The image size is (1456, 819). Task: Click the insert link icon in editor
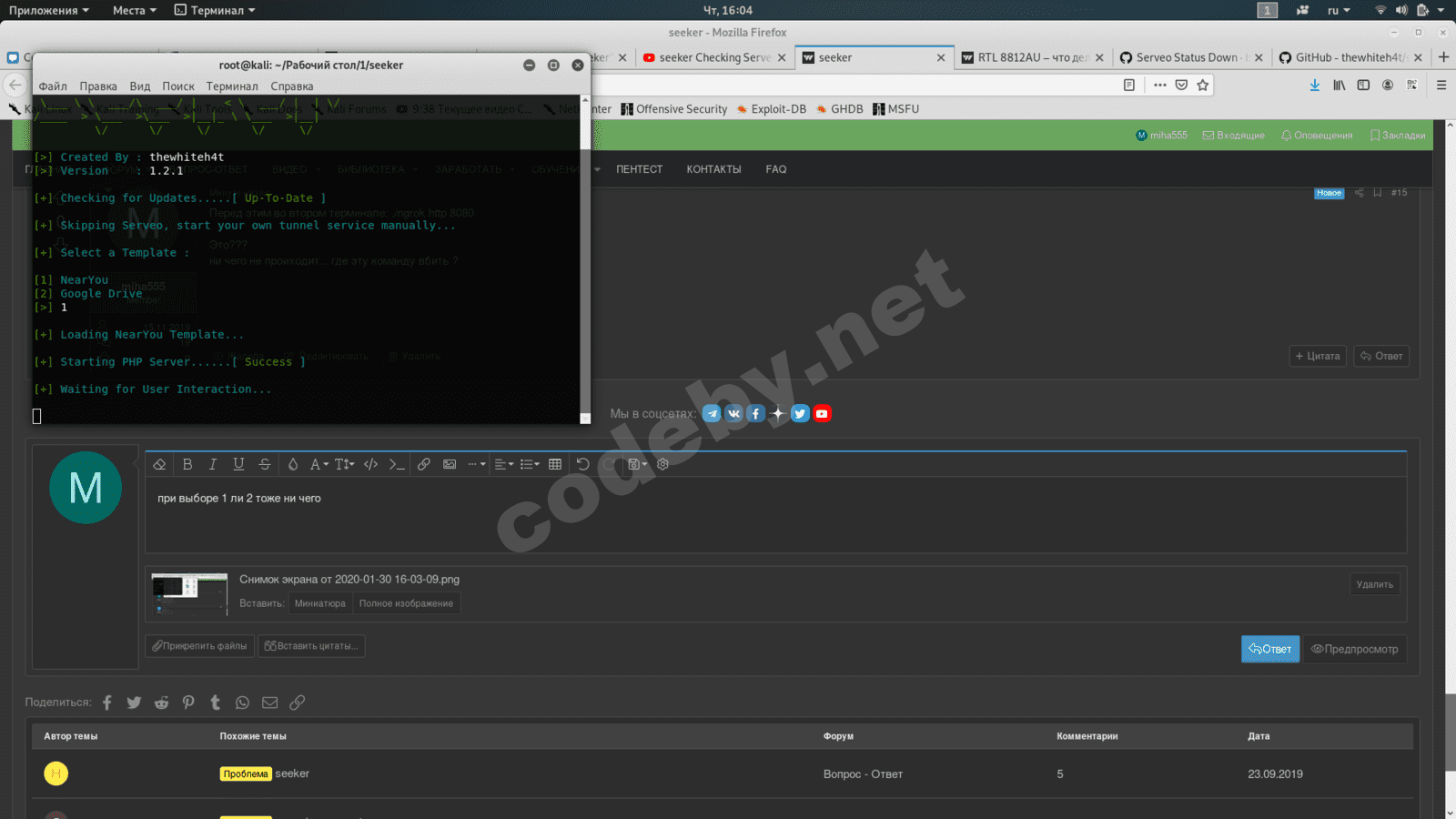click(x=424, y=464)
